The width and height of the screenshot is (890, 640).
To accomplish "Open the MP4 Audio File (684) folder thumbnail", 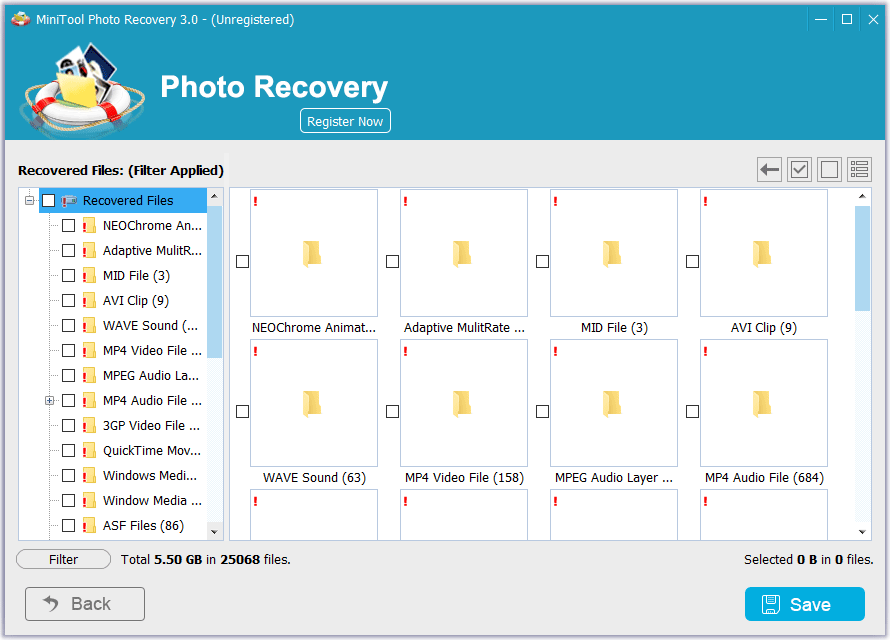I will (x=763, y=403).
